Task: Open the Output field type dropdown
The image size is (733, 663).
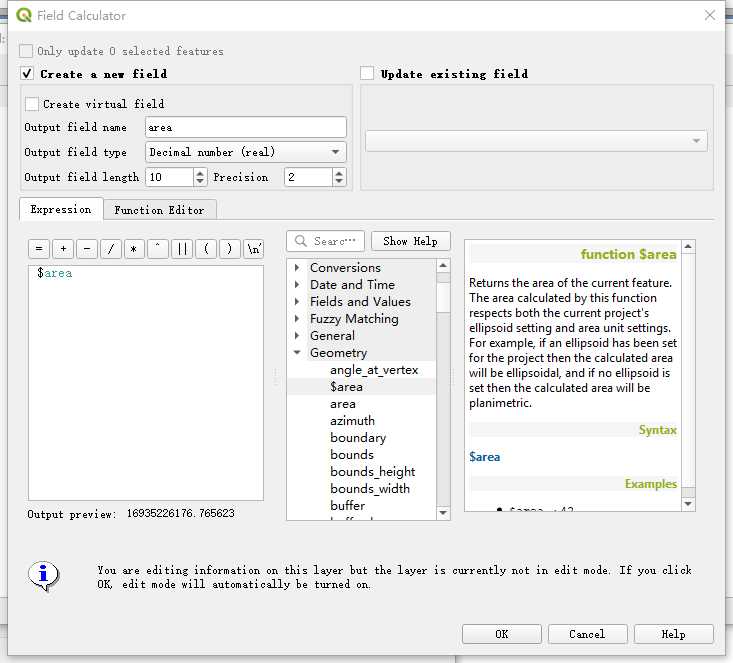Action: click(246, 152)
